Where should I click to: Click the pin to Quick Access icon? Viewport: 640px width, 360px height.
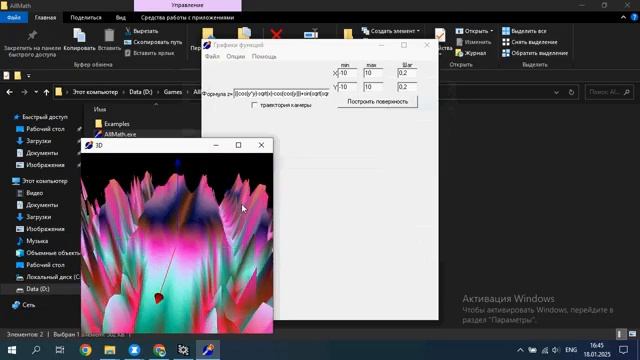32,35
